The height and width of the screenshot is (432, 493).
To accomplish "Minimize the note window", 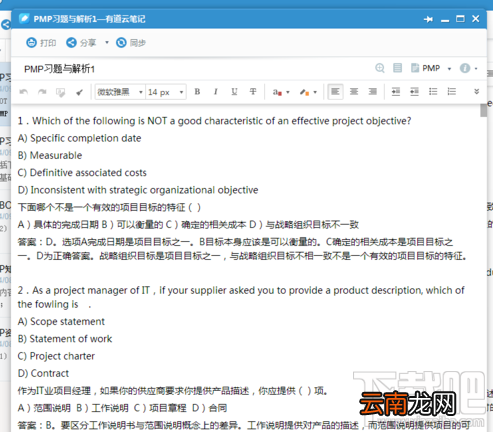I will (x=445, y=20).
